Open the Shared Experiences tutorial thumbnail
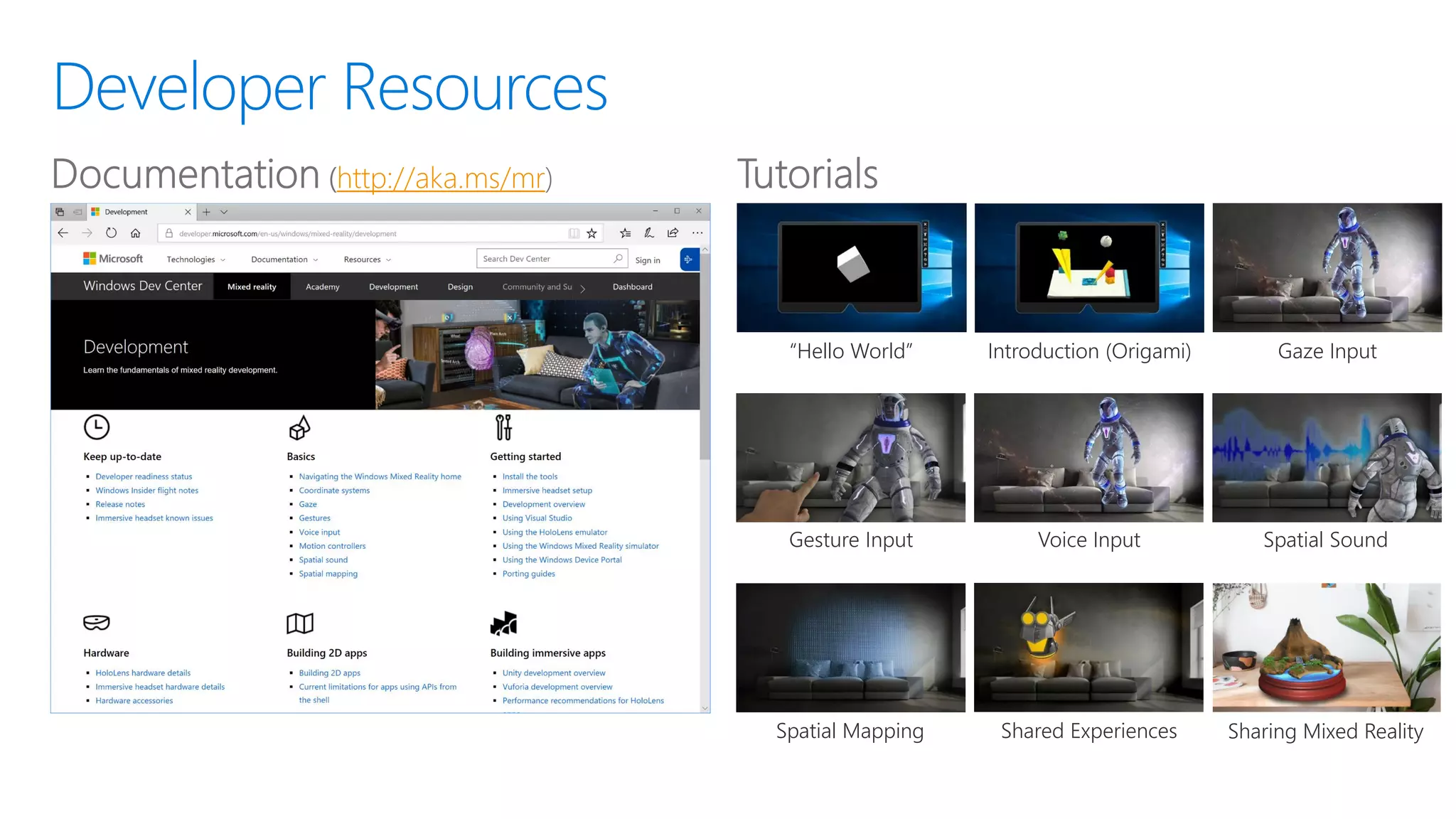 coord(1088,648)
